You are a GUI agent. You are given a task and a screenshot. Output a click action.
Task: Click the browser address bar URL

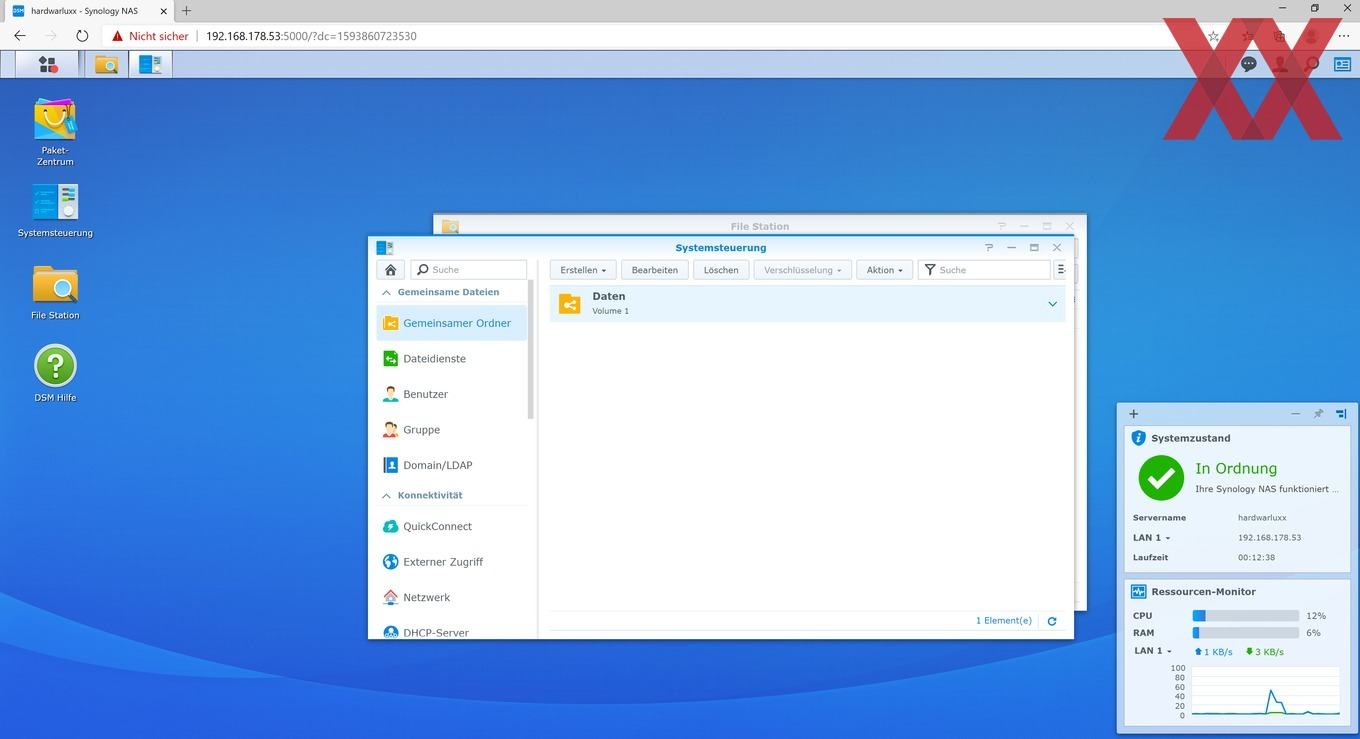coord(311,36)
